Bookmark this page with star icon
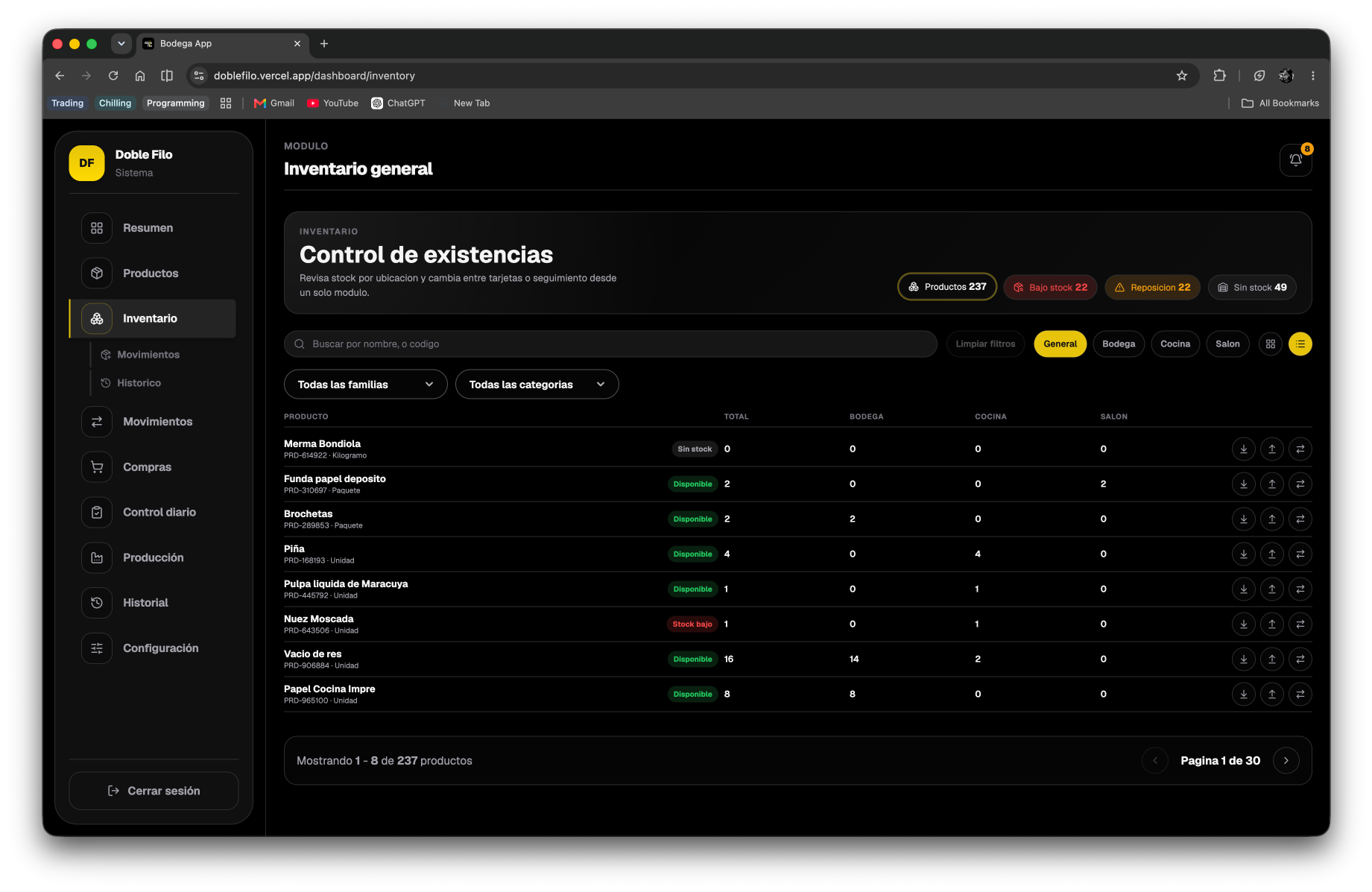The height and width of the screenshot is (892, 1372). 1181,76
